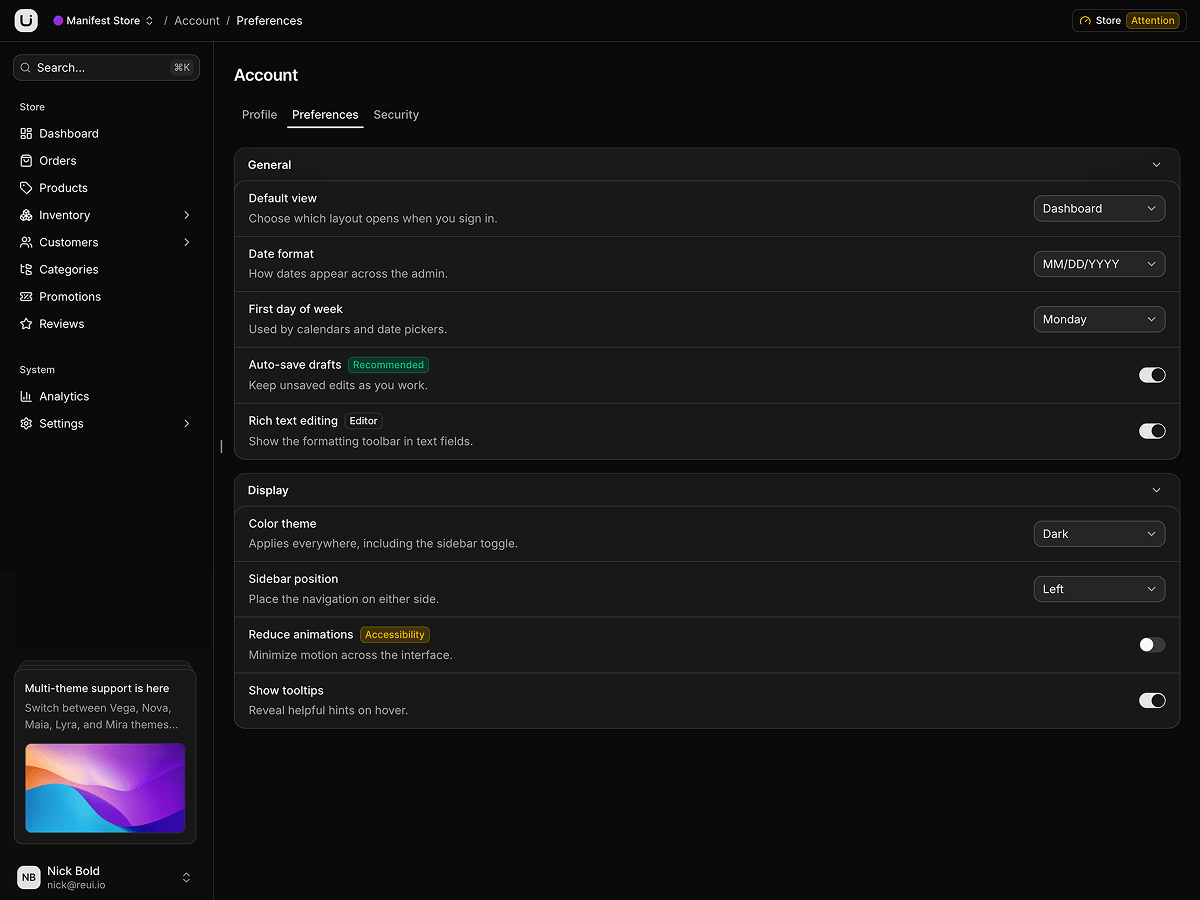
Task: Open Analytics in the sidebar
Action: [x=106, y=396]
